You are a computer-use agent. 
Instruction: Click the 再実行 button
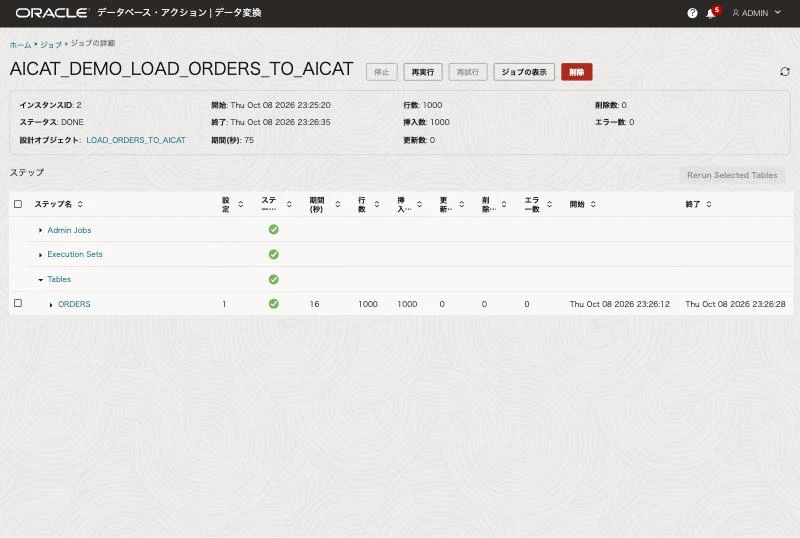423,72
